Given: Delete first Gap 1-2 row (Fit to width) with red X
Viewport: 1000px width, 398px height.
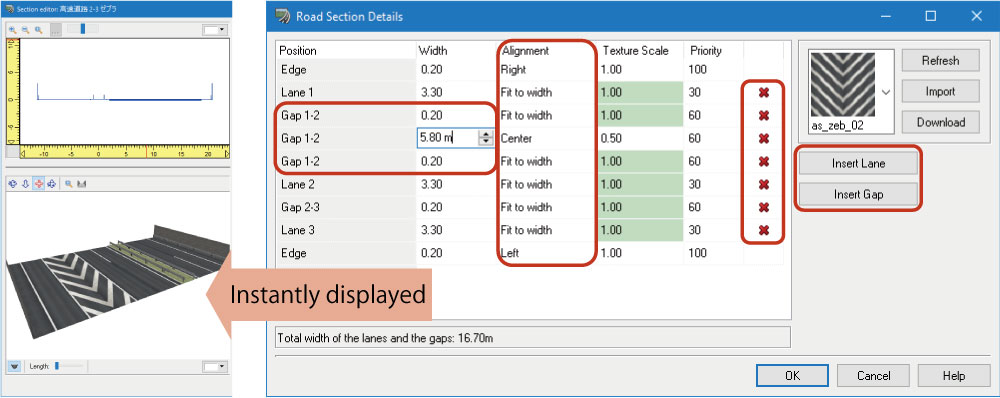Looking at the screenshot, I should [763, 116].
